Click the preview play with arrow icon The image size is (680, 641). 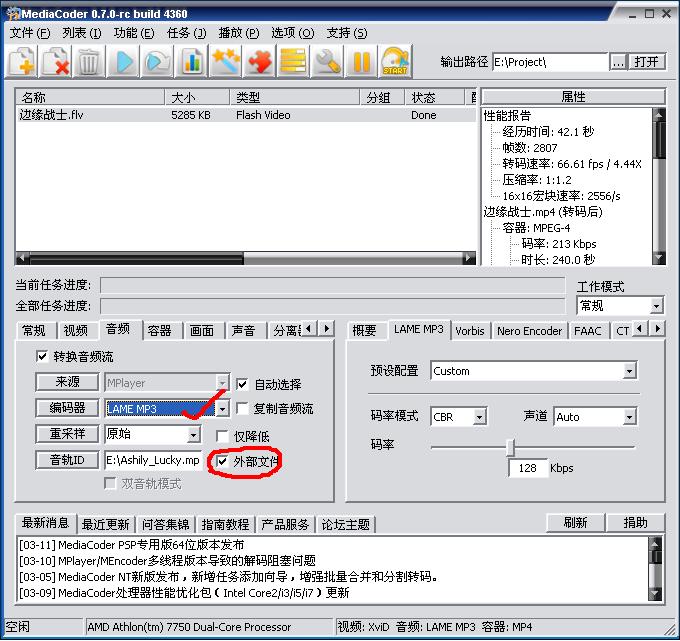pos(157,61)
